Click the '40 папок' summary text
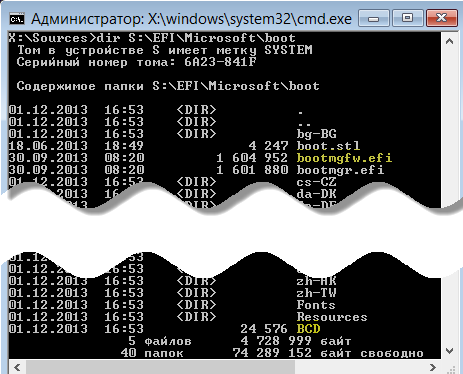The height and width of the screenshot is (374, 463). [152, 353]
